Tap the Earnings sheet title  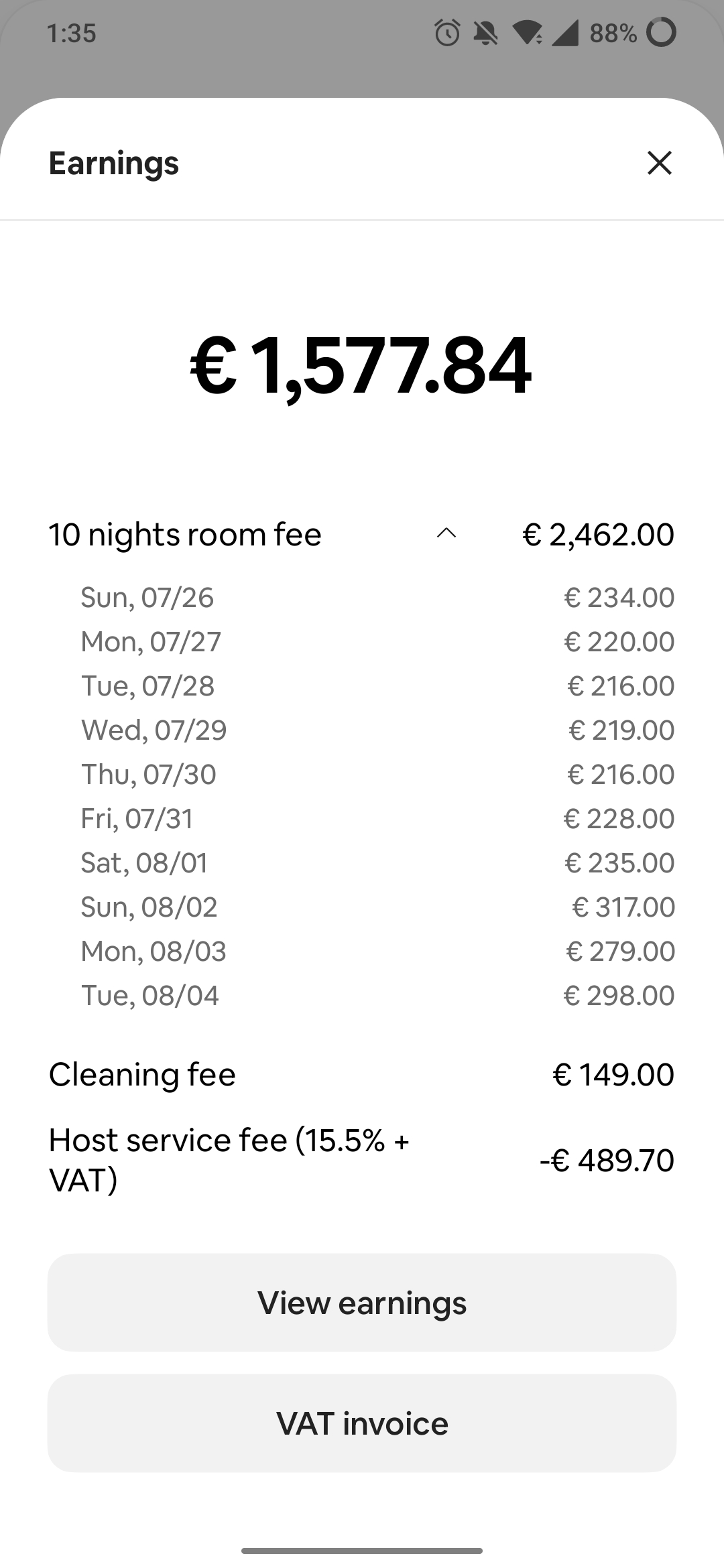(x=114, y=163)
